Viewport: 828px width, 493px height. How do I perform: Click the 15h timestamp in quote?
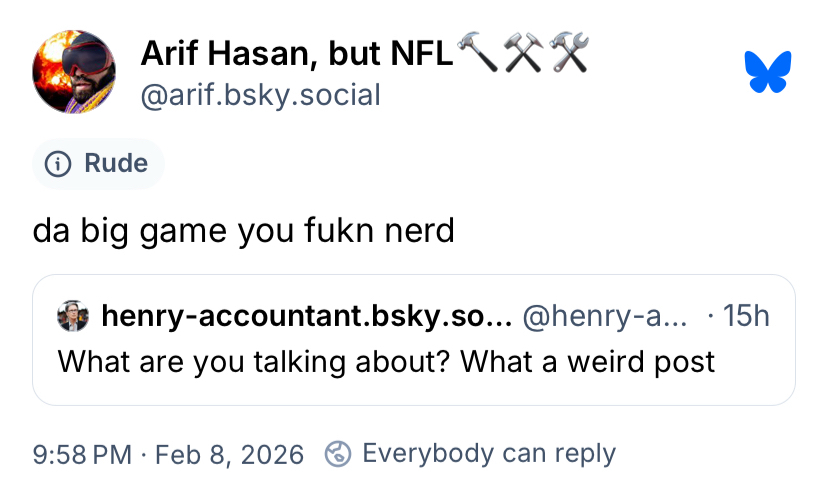[745, 317]
